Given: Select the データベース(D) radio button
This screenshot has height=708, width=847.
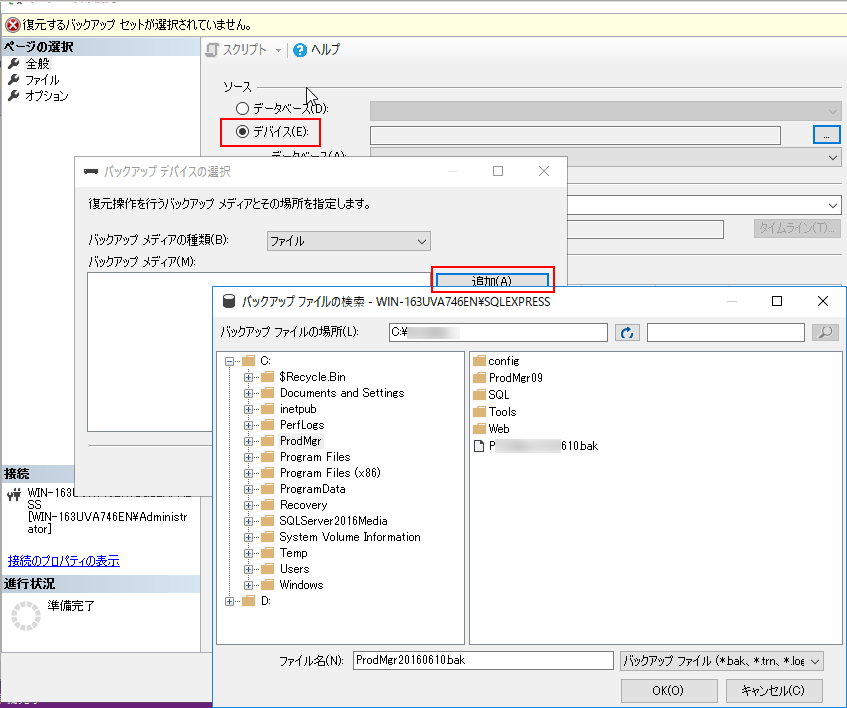Looking at the screenshot, I should point(243,108).
